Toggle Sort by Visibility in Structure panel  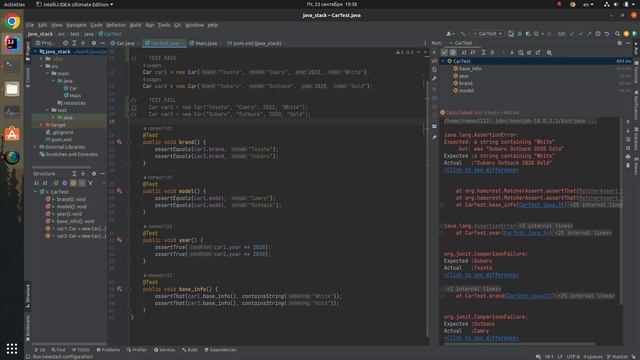[37, 183]
